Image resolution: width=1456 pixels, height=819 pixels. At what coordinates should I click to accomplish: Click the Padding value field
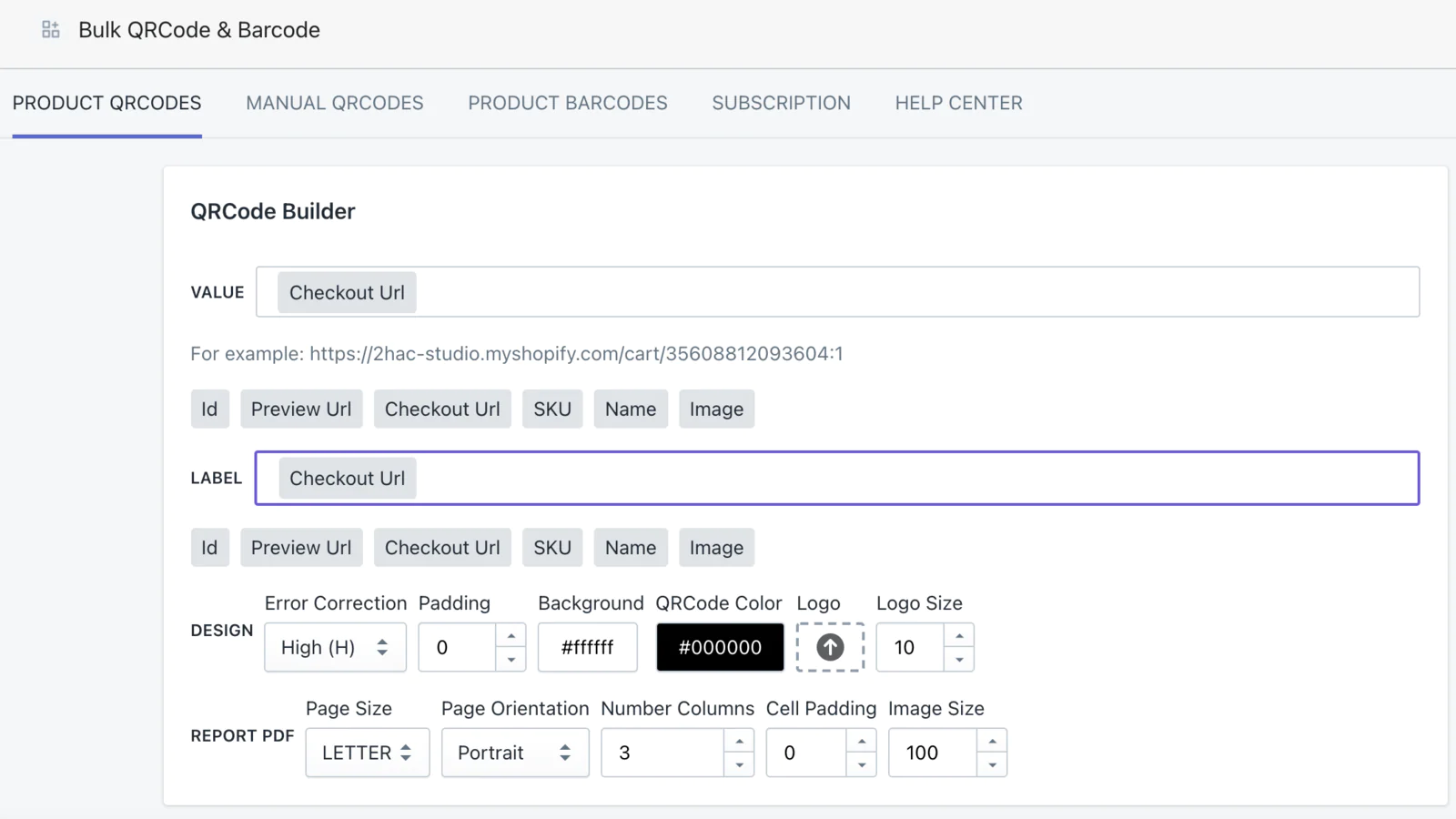(457, 647)
